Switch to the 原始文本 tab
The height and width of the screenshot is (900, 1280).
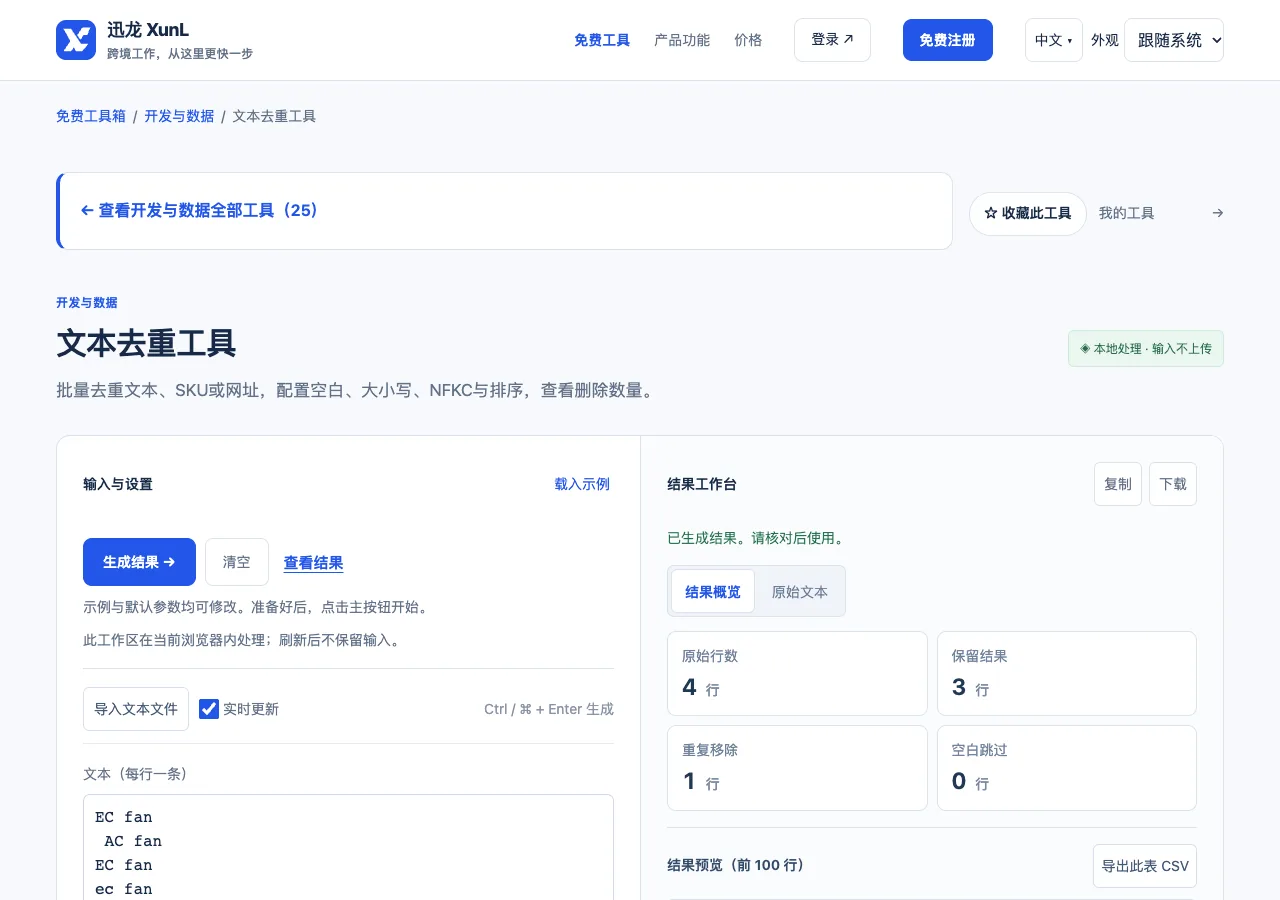point(800,591)
